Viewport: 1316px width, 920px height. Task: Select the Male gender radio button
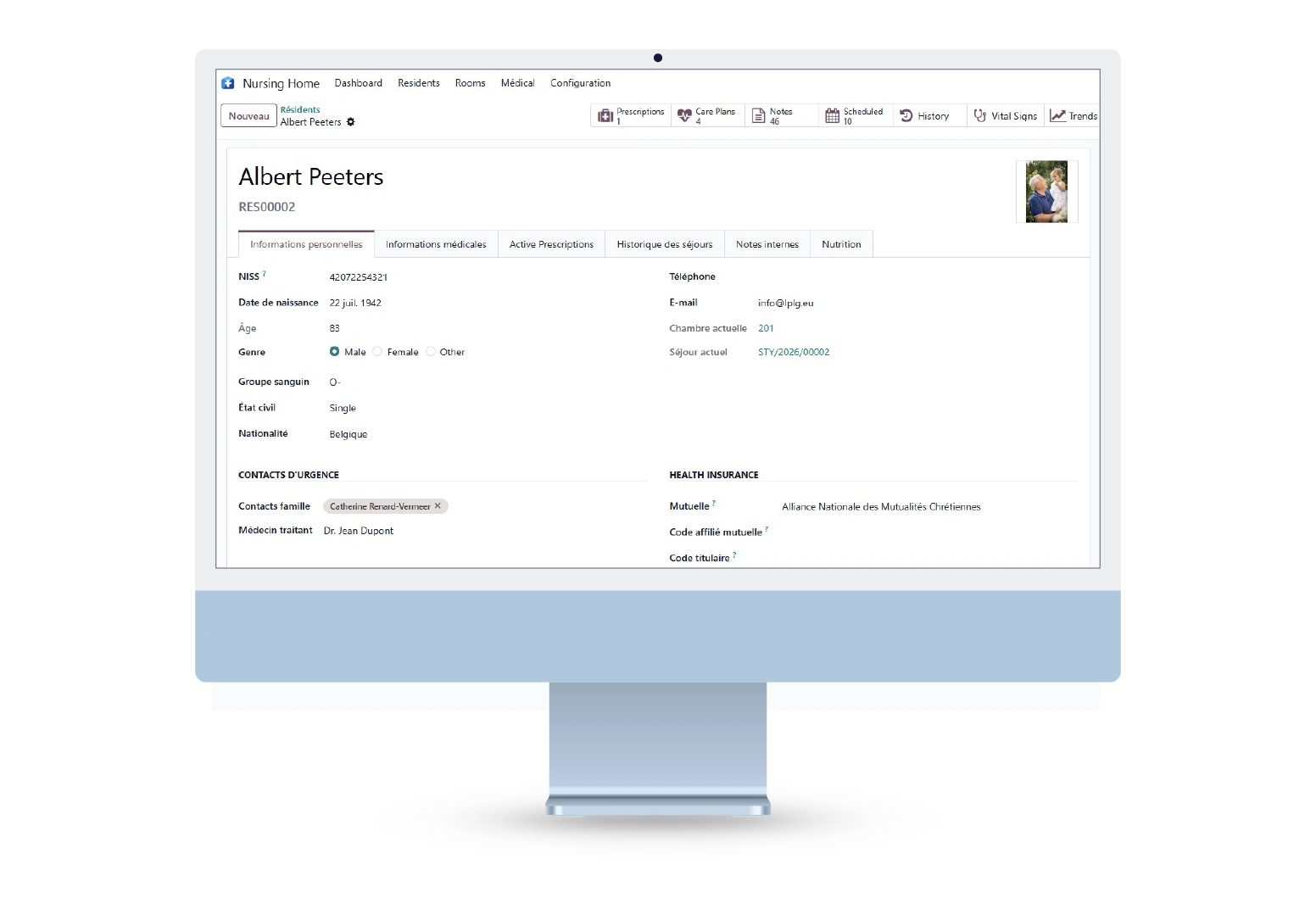tap(335, 352)
